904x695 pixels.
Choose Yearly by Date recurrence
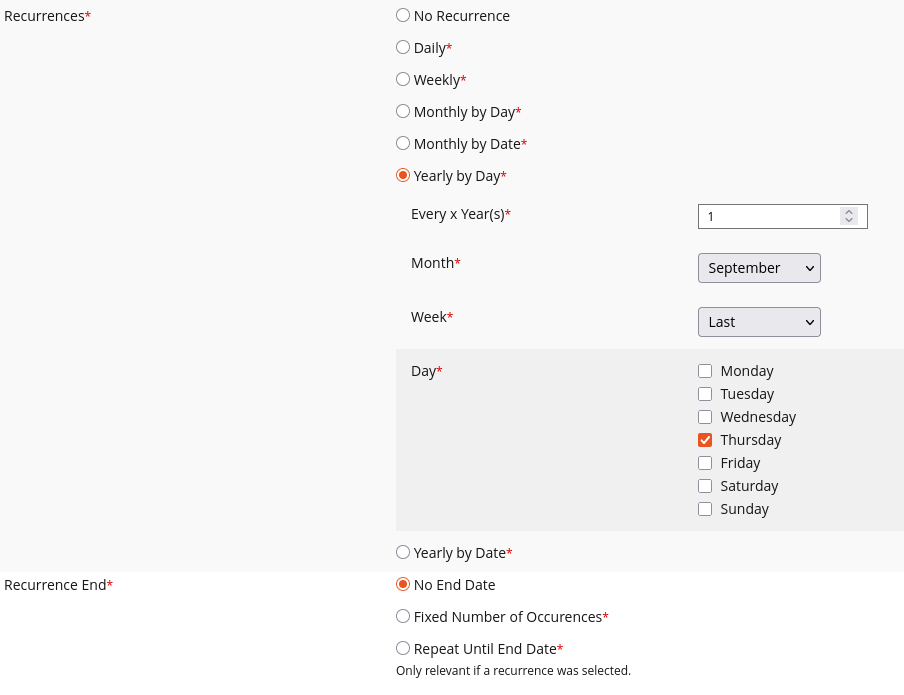coord(403,552)
